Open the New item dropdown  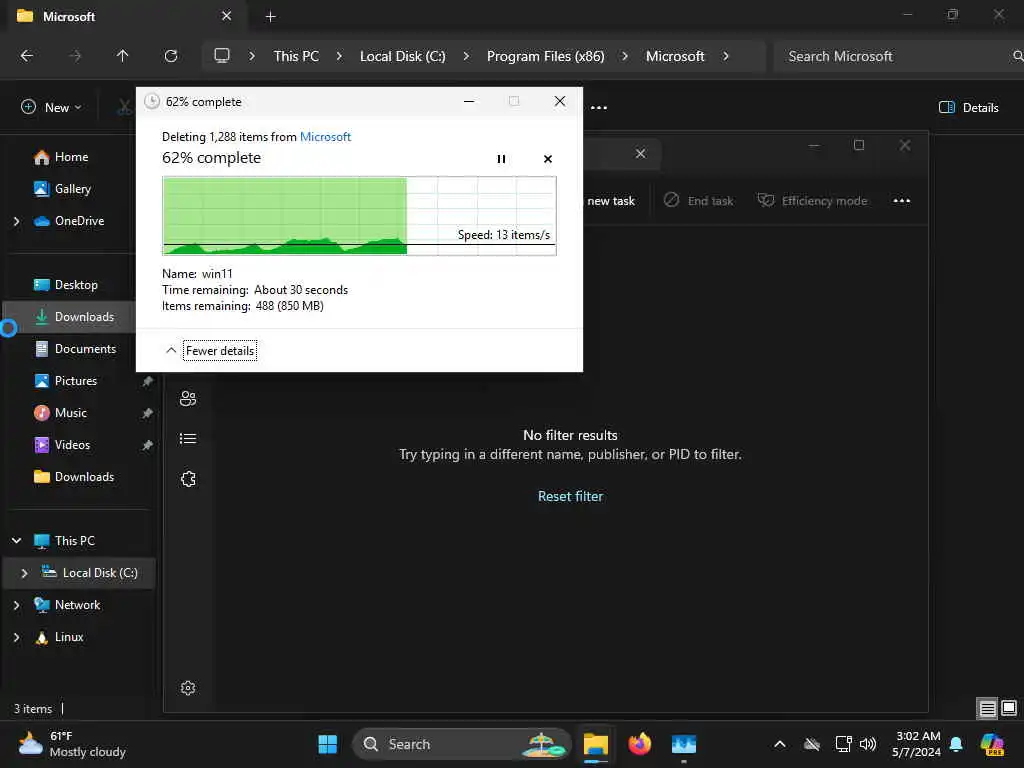pyautogui.click(x=52, y=108)
